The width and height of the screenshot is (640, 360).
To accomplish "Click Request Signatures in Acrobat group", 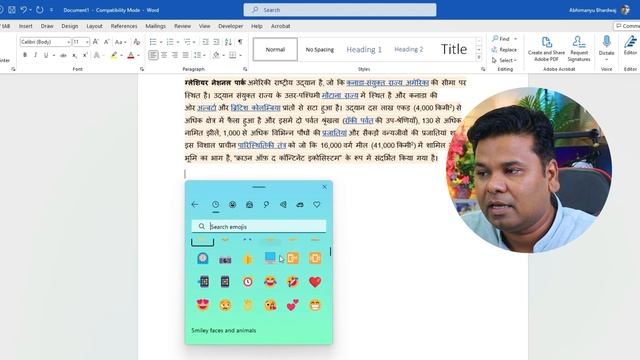I will coord(579,49).
